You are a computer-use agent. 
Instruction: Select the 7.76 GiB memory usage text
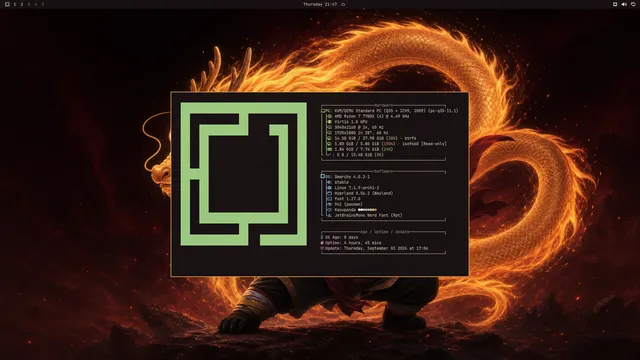pos(364,149)
